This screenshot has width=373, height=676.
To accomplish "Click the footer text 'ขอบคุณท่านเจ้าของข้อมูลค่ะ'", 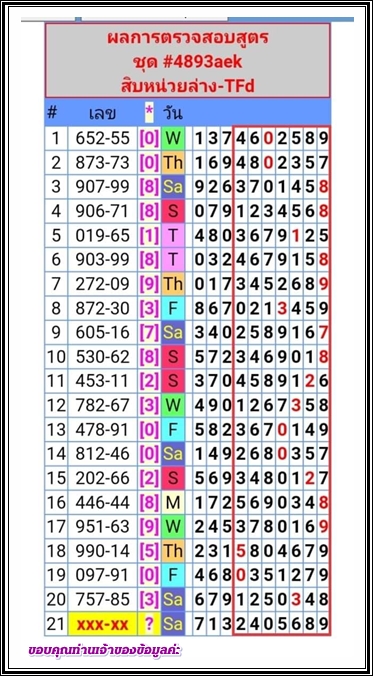I will click(x=104, y=651).
